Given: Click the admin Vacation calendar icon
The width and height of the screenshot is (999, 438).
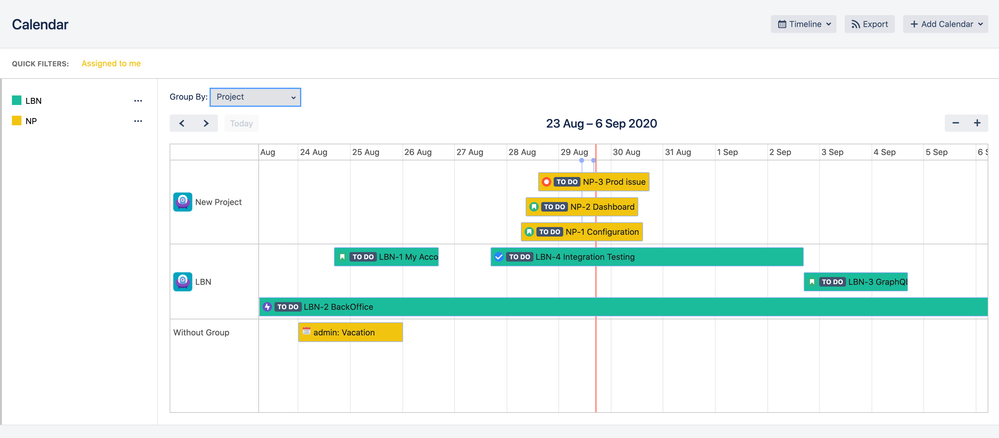Looking at the screenshot, I should tap(306, 332).
